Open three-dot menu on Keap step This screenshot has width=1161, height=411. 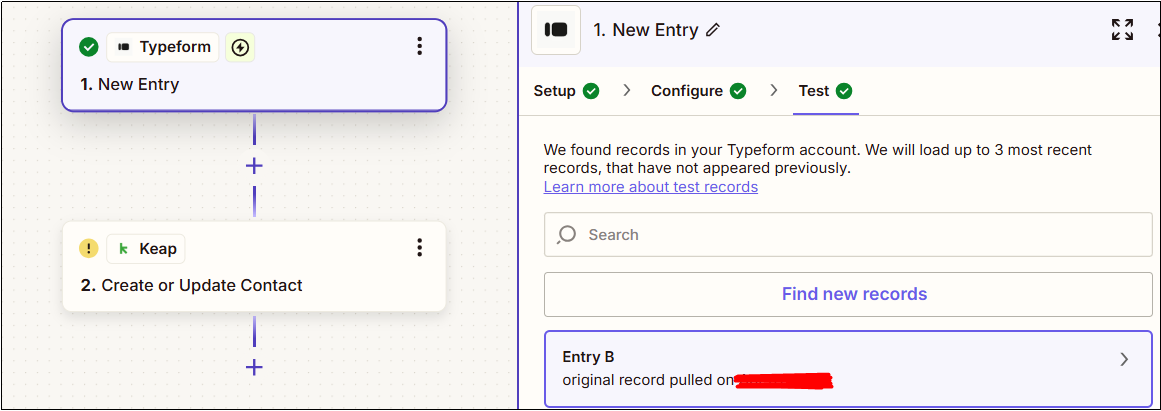pyautogui.click(x=419, y=247)
